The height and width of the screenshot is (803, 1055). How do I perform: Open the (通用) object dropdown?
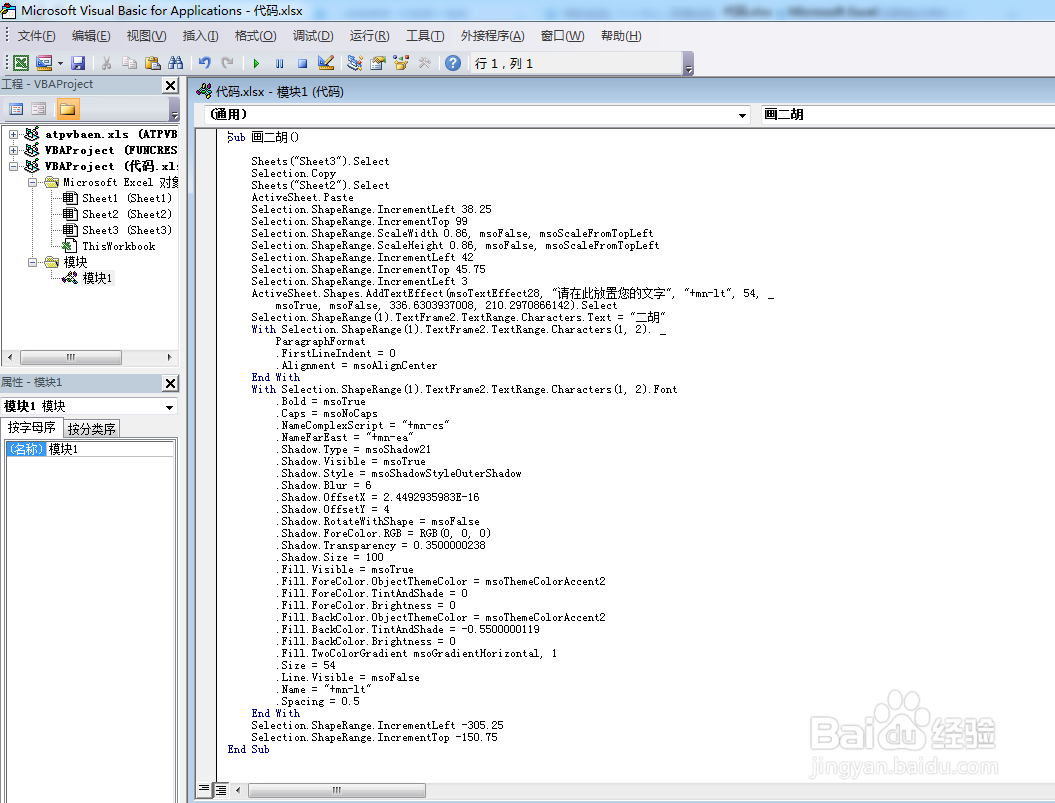(x=742, y=115)
